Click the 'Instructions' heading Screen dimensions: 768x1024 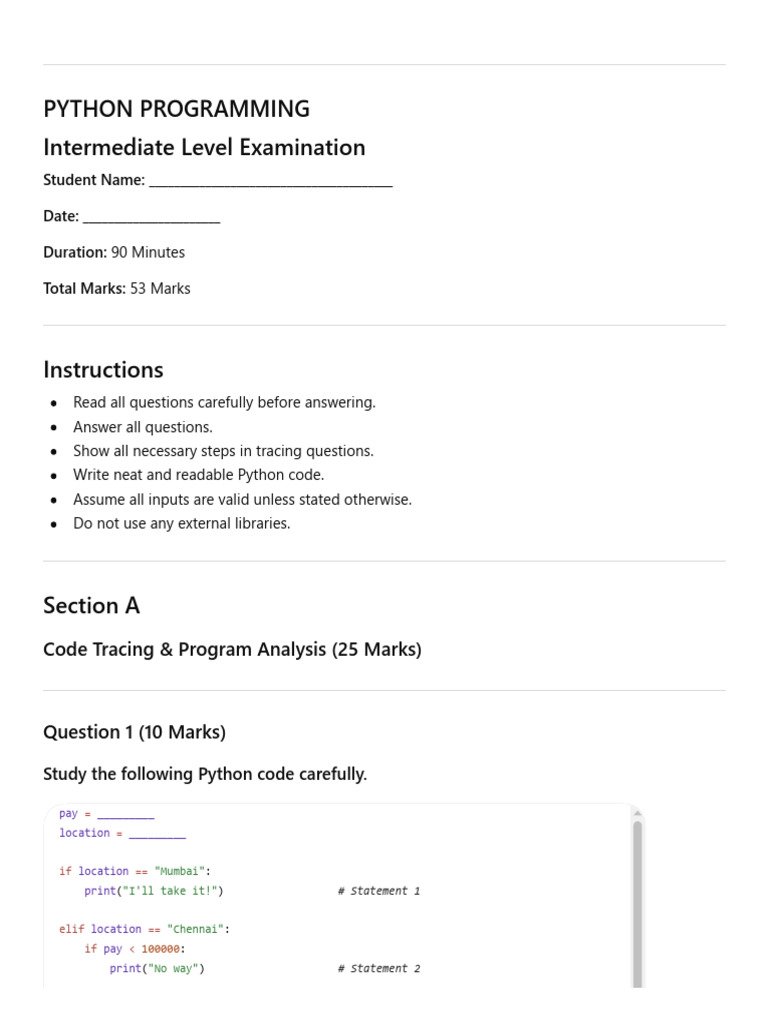pyautogui.click(x=103, y=370)
